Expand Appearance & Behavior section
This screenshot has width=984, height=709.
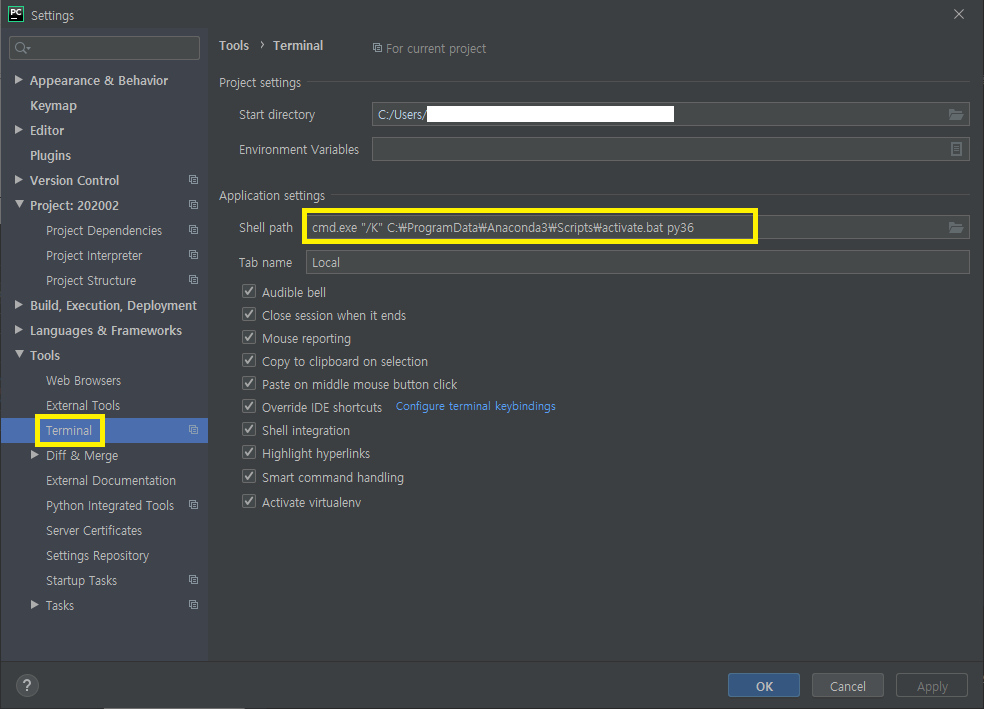click(19, 80)
